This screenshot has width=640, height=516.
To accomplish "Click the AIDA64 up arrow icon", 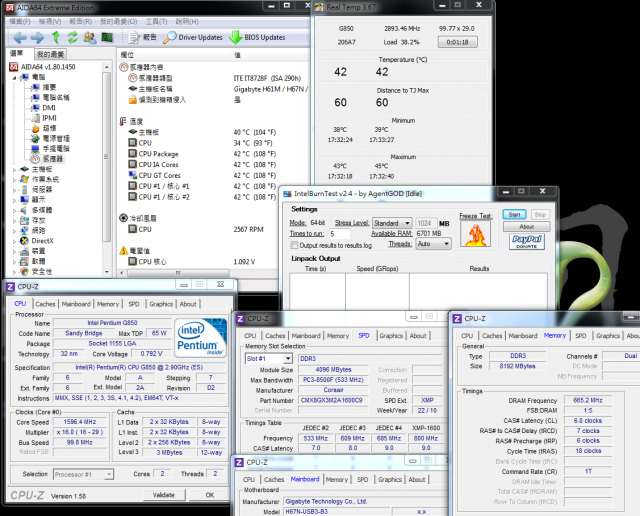I will point(56,38).
